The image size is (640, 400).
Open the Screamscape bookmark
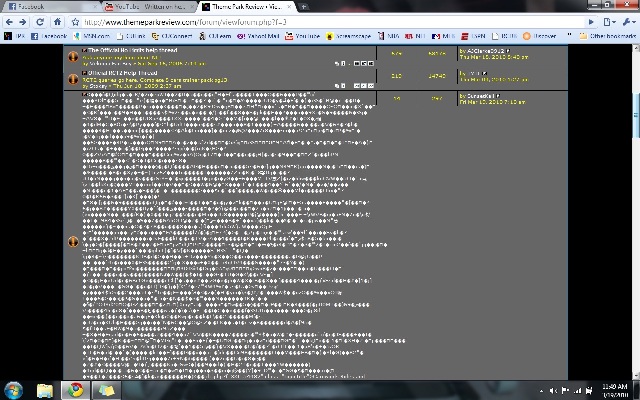pyautogui.click(x=349, y=36)
